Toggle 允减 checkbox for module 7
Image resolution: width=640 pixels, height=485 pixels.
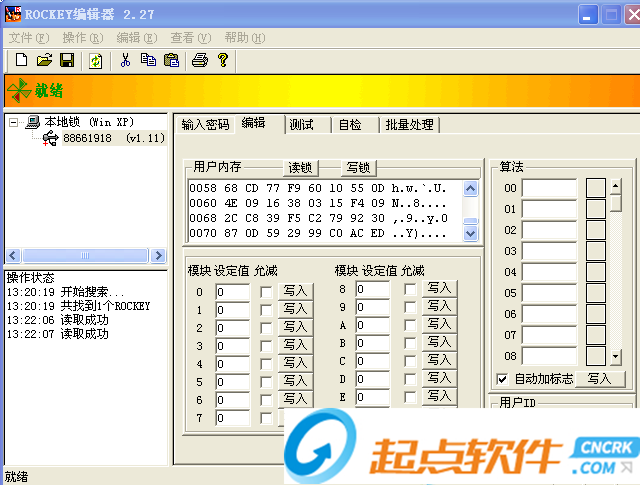coord(266,418)
